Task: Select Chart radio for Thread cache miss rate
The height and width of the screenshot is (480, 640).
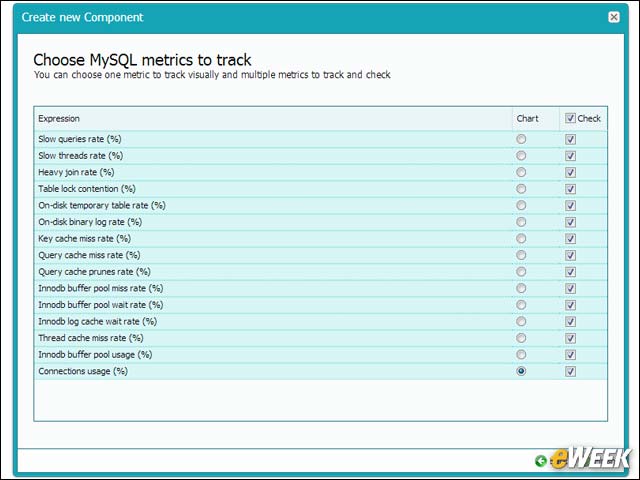Action: tap(521, 338)
